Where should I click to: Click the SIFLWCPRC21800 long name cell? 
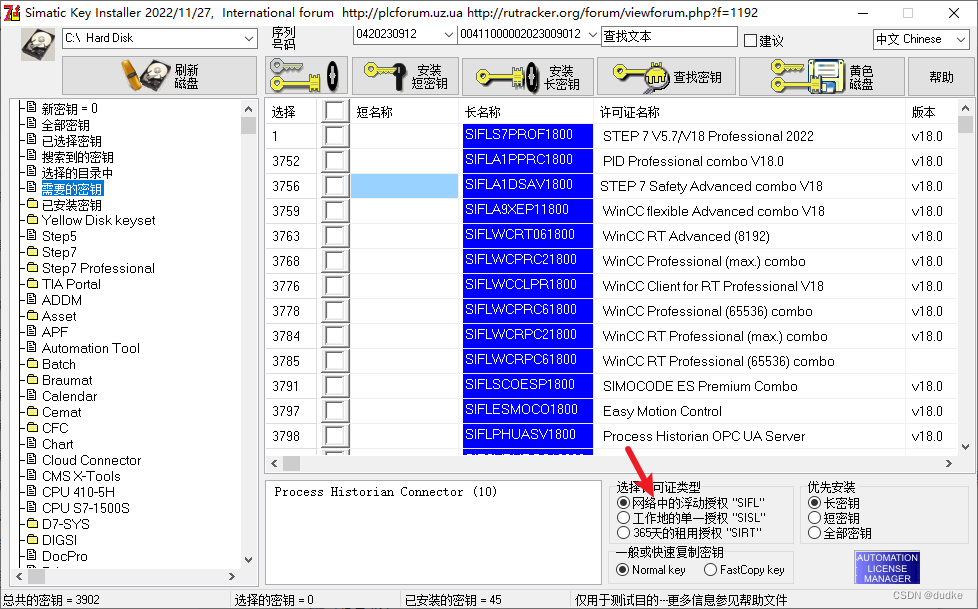tap(528, 261)
